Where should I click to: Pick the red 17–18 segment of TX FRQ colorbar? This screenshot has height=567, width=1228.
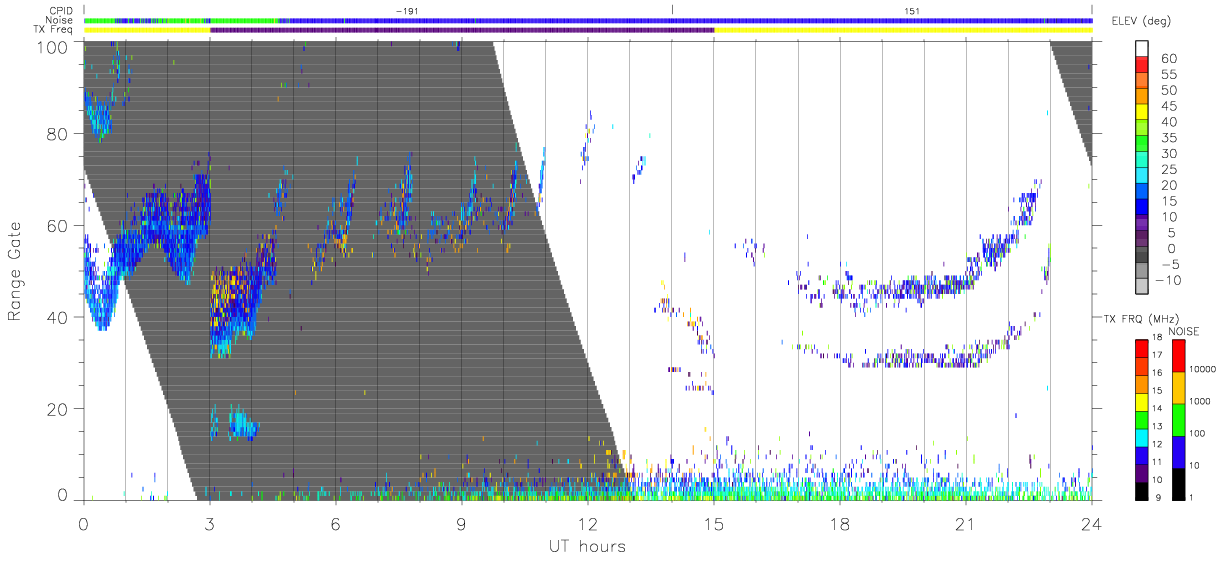(1141, 349)
